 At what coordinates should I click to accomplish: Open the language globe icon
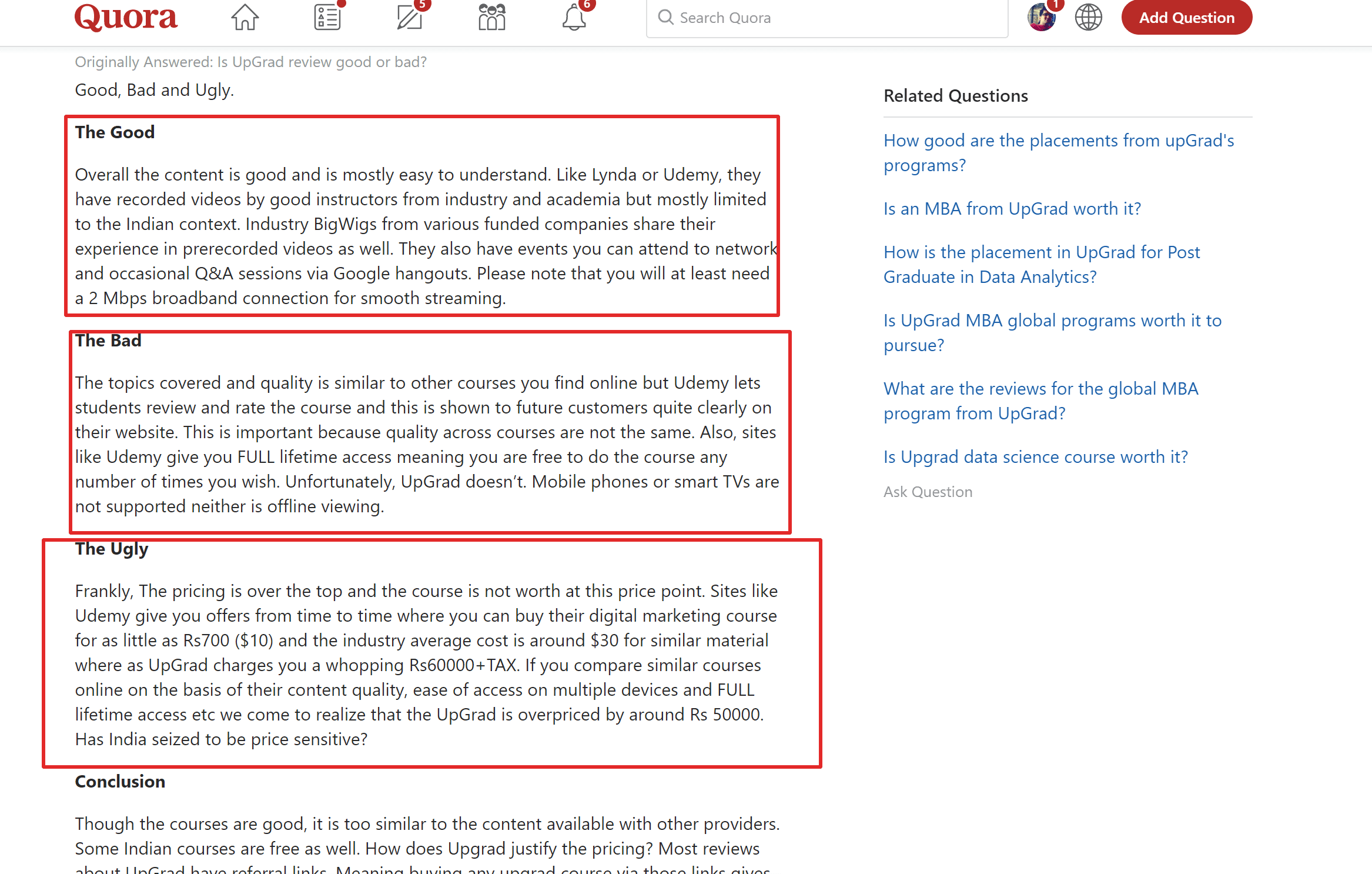1088,18
